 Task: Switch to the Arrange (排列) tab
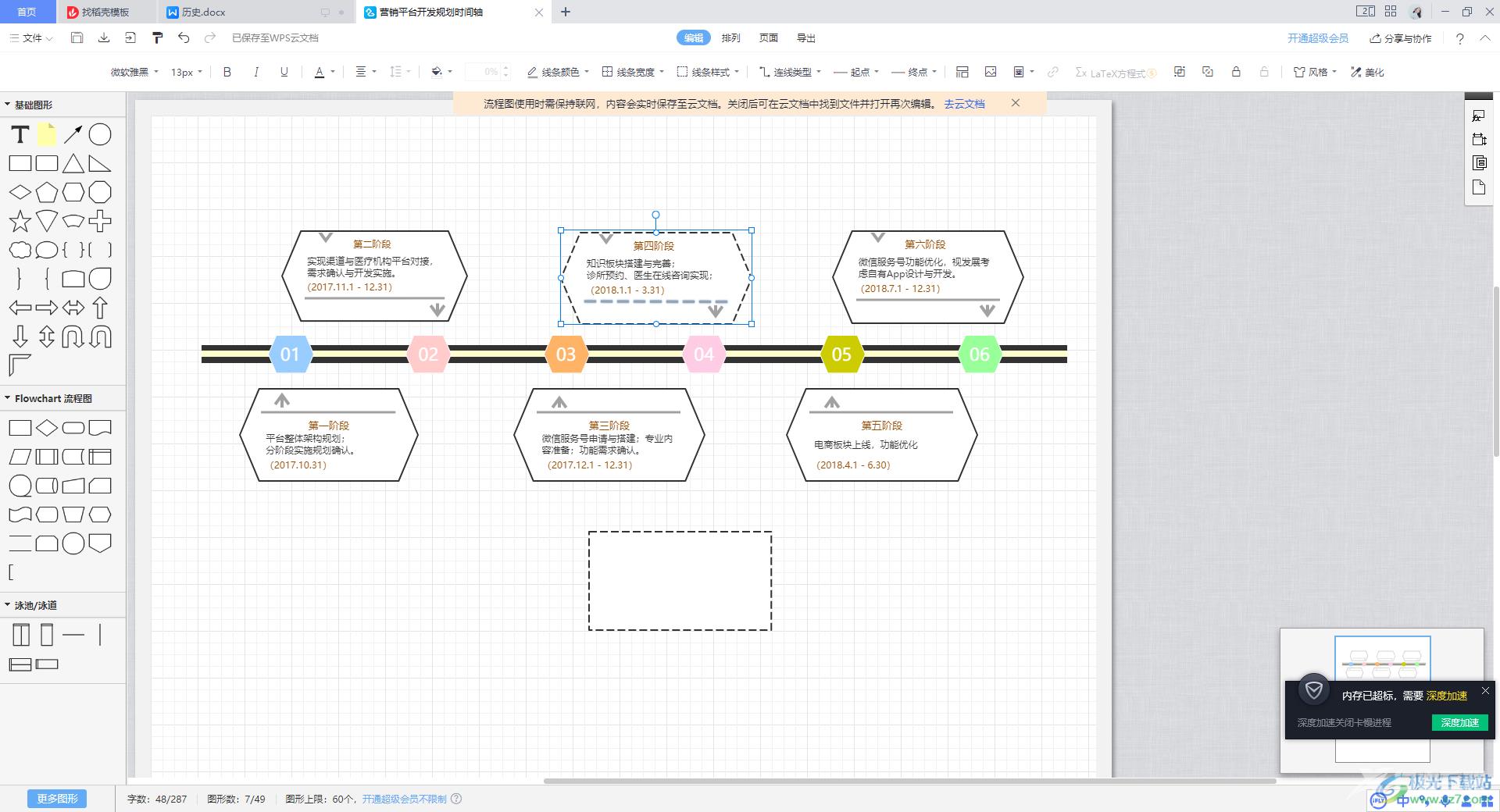pyautogui.click(x=731, y=37)
